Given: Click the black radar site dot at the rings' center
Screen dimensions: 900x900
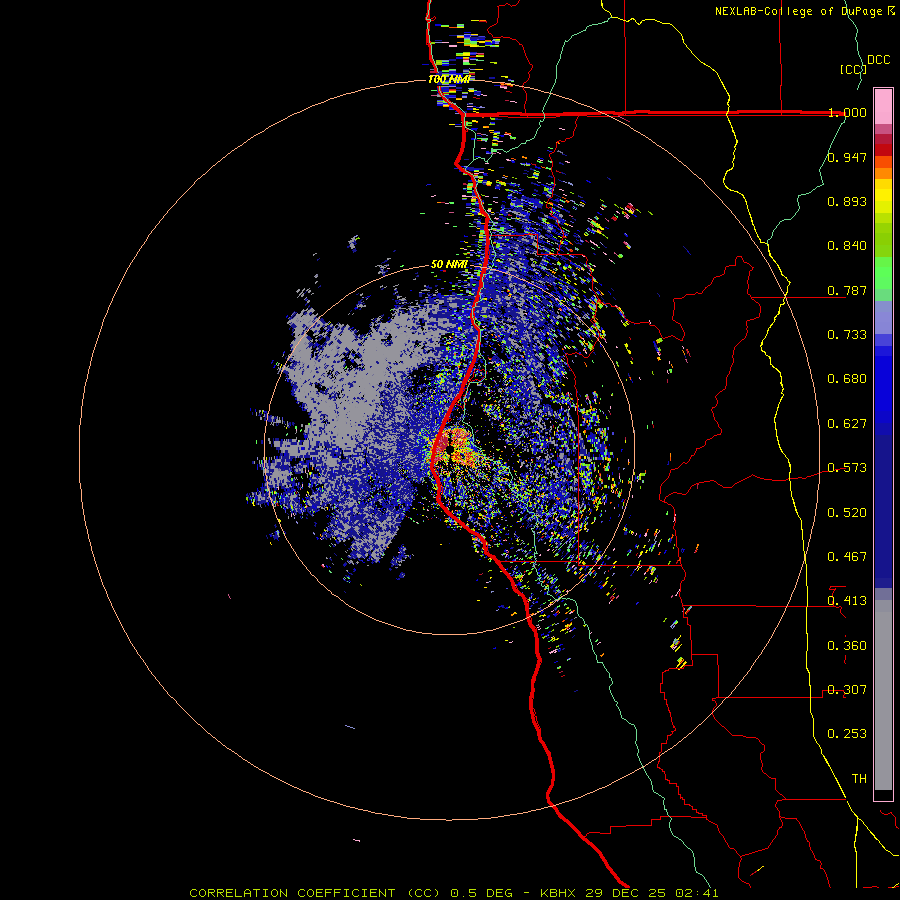Looking at the screenshot, I should click(x=449, y=450).
